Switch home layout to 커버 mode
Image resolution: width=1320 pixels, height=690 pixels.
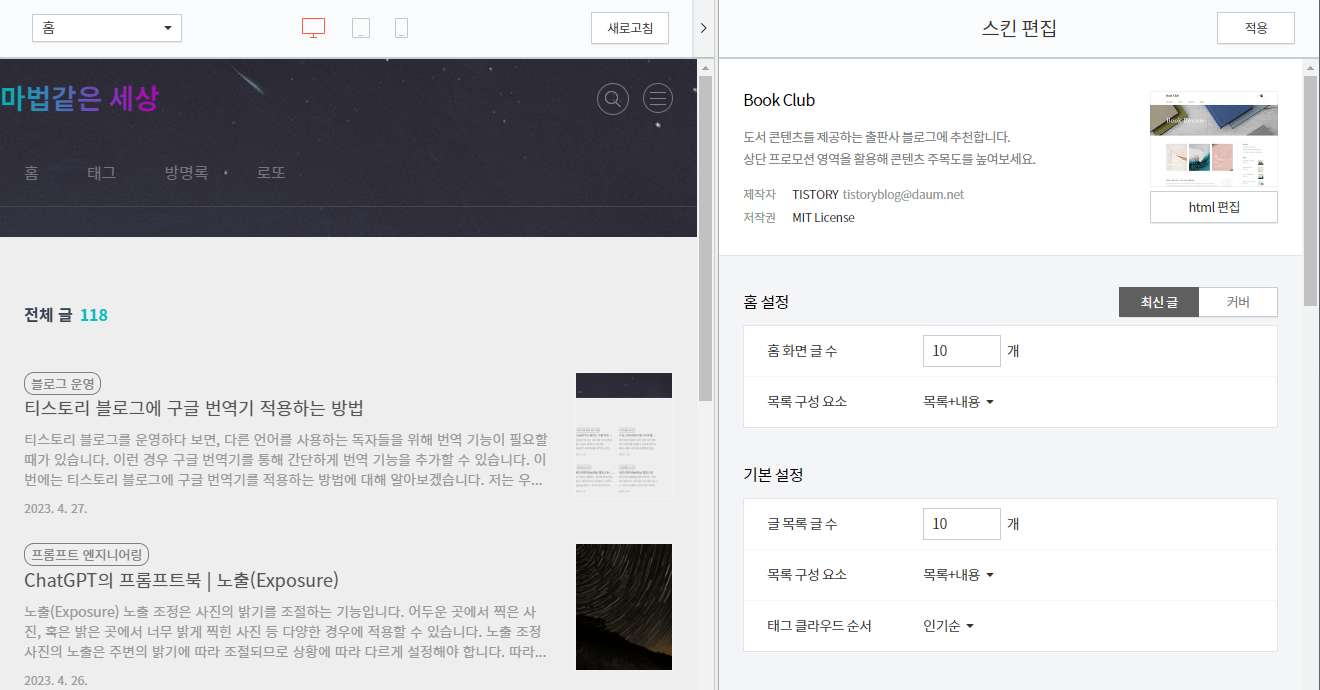(1238, 301)
